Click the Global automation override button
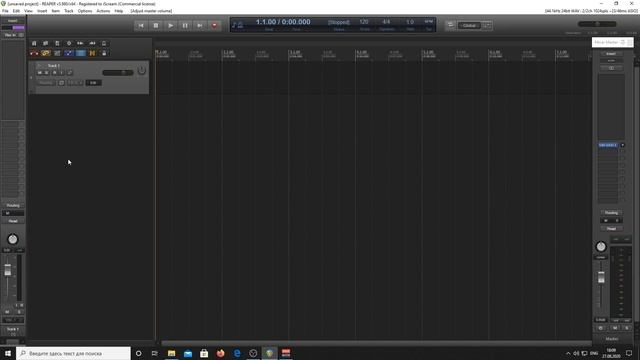This screenshot has width=640, height=360. pyautogui.click(x=469, y=25)
